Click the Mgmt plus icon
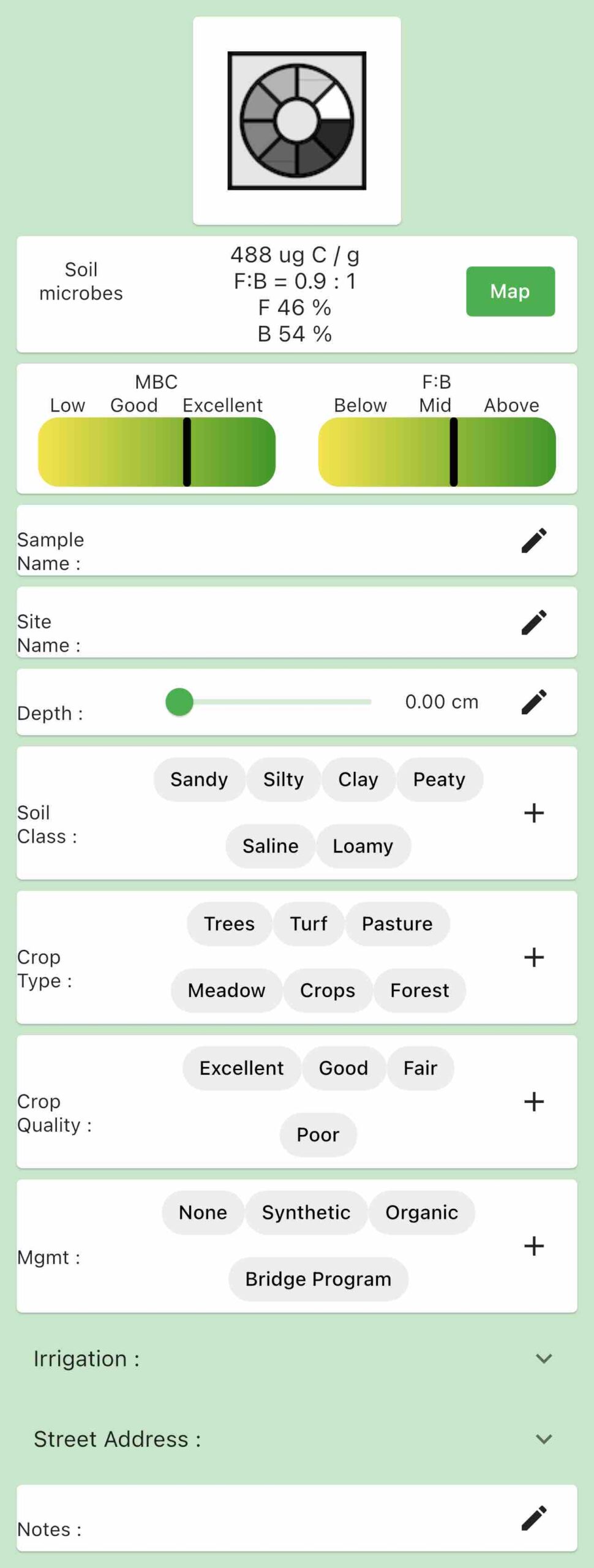 tap(534, 1246)
